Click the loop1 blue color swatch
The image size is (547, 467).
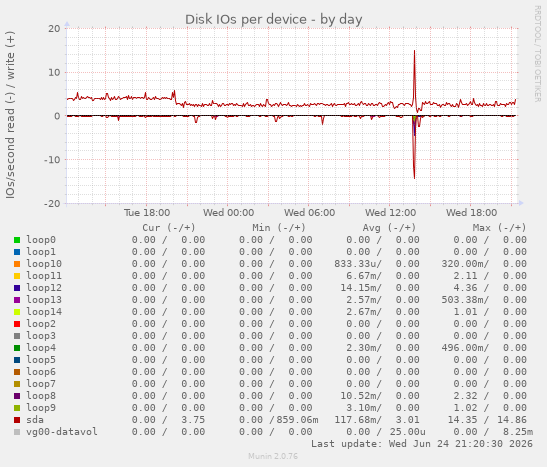17,252
